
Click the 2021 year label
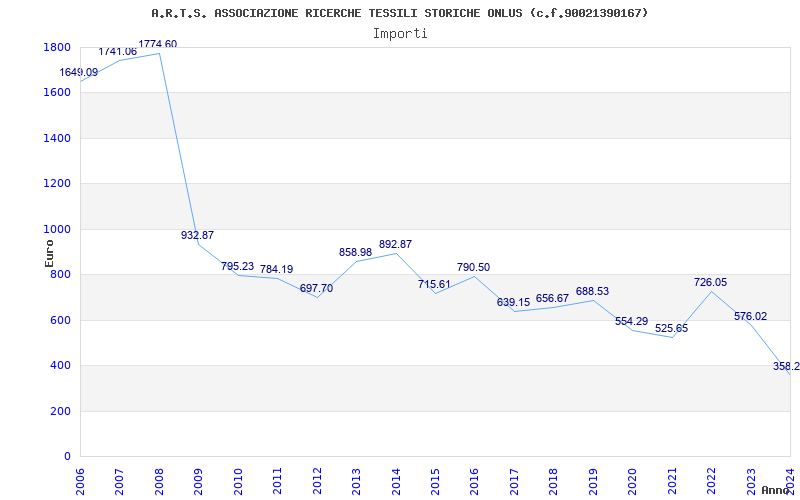pyautogui.click(x=672, y=482)
